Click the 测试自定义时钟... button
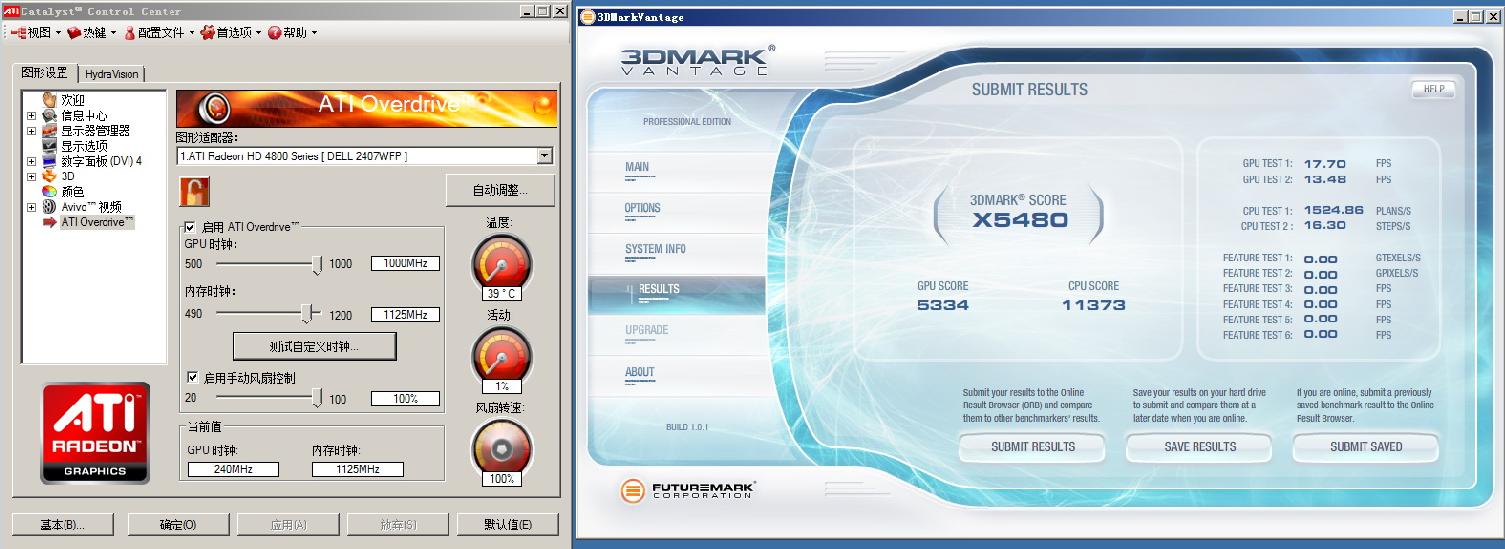The height and width of the screenshot is (549, 1505). [315, 346]
